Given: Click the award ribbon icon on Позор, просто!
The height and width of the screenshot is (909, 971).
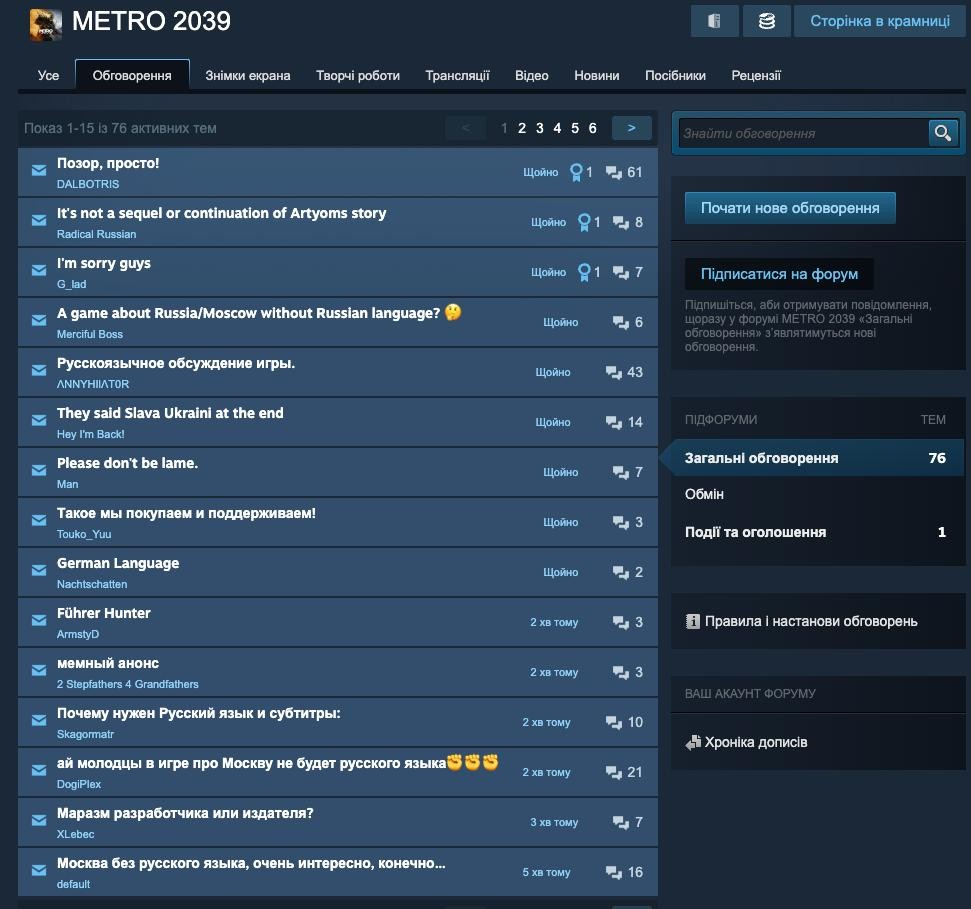Looking at the screenshot, I should pos(576,172).
